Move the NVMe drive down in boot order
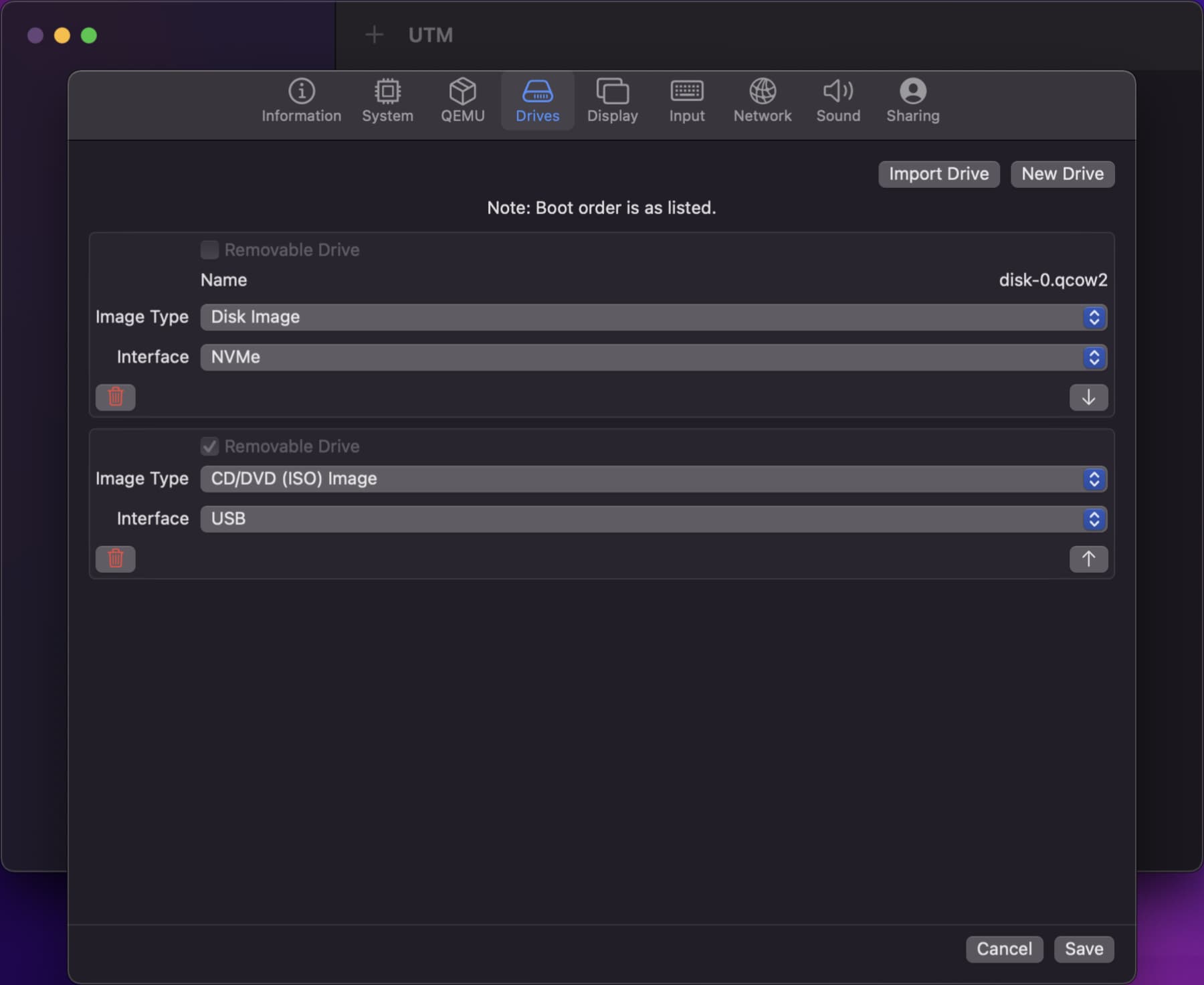This screenshot has width=1204, height=985. [1088, 397]
